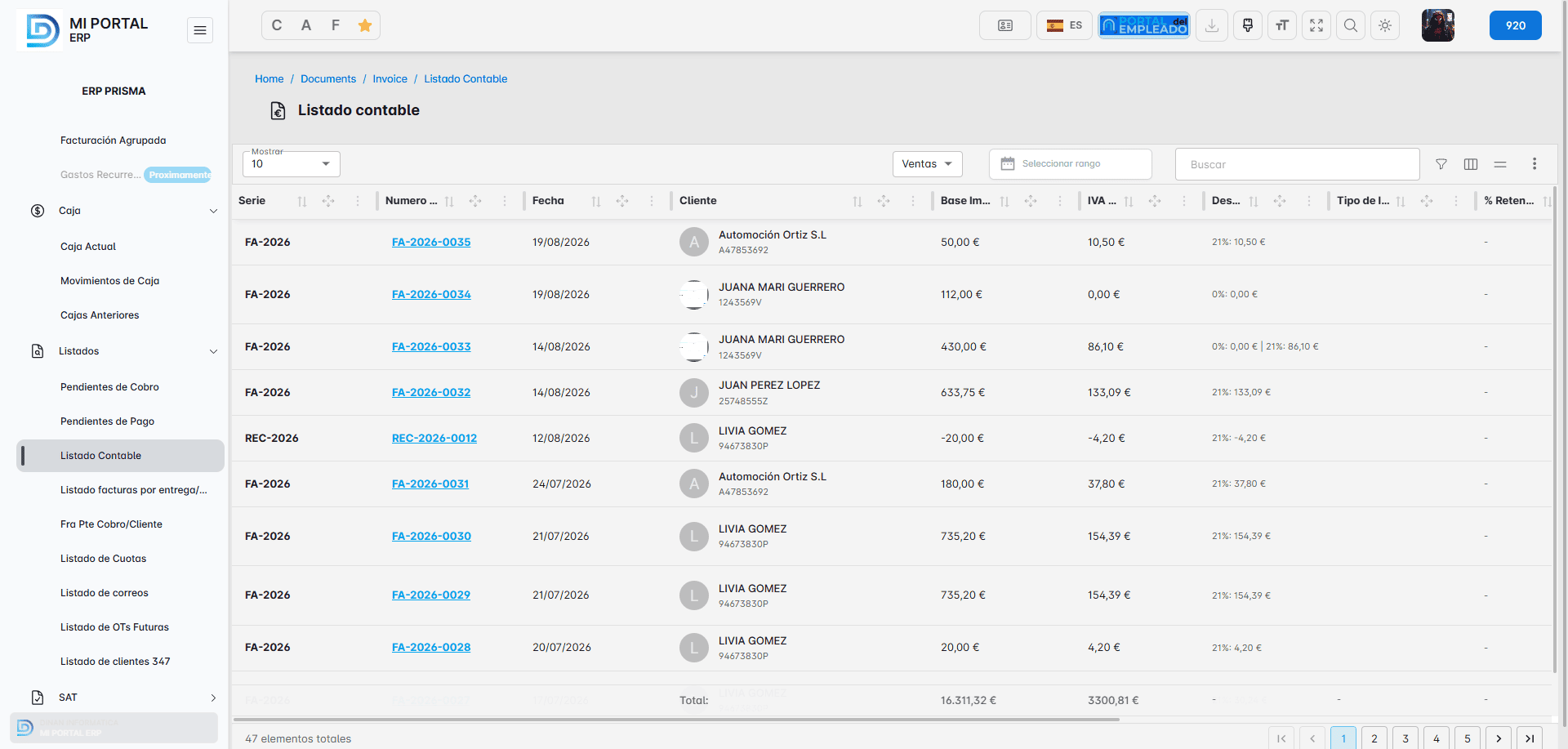Toggle fullscreen mode icon
The image size is (1568, 749).
pos(1316,25)
